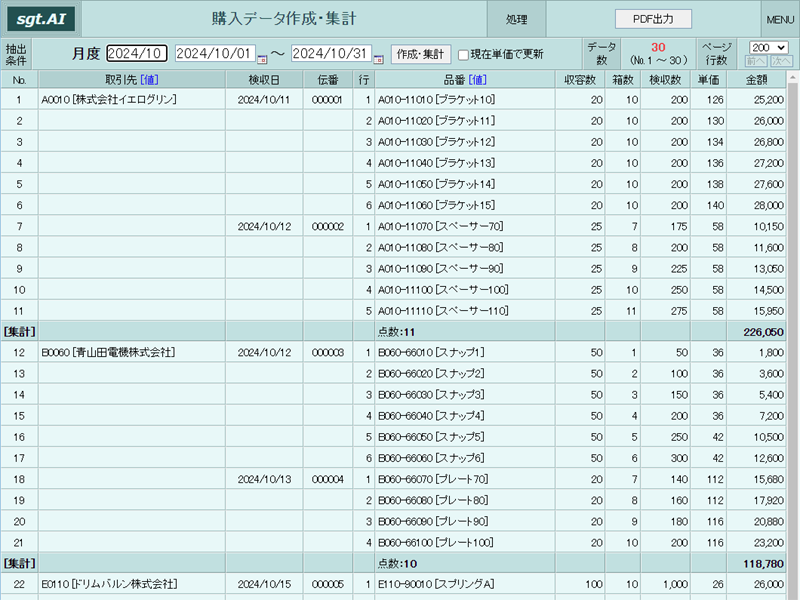Click slip number 000004
The width and height of the screenshot is (800, 600).
tap(328, 480)
